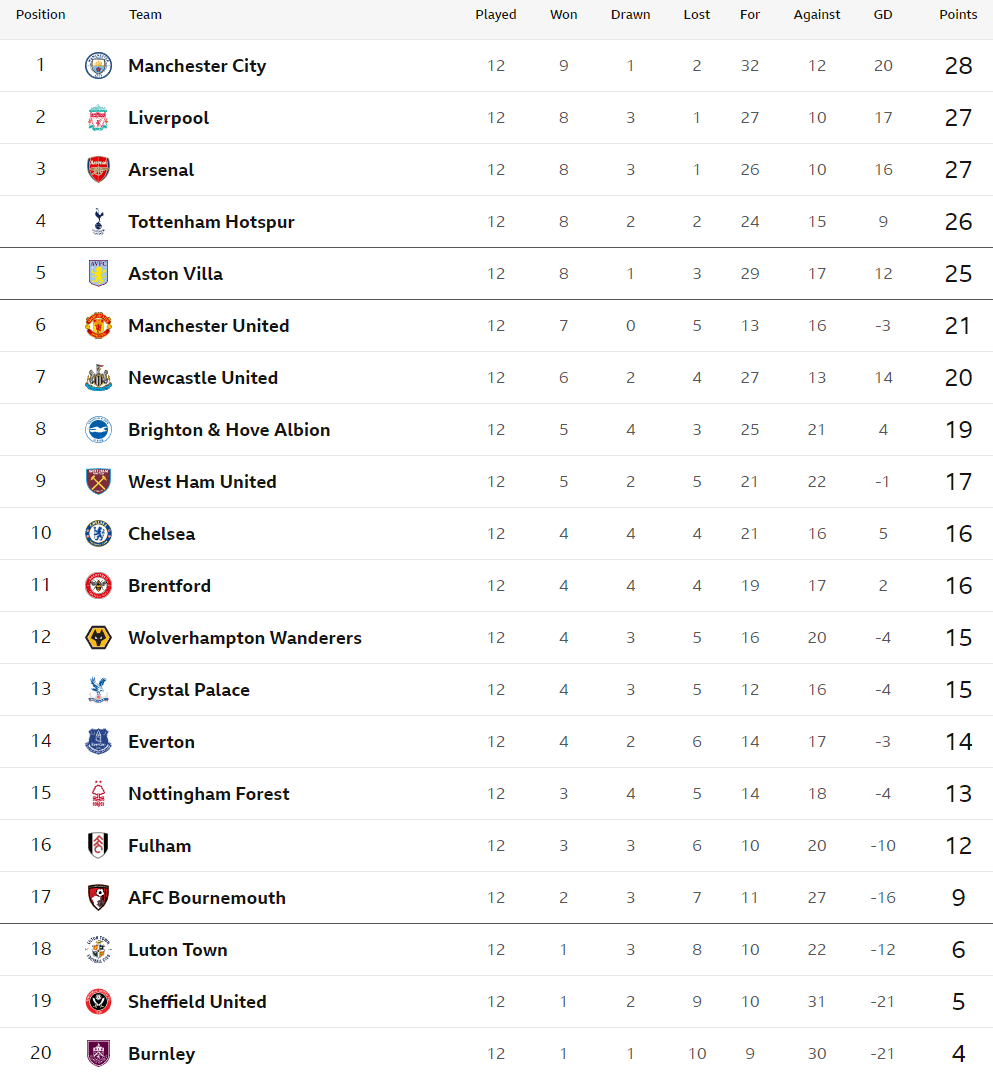The image size is (993, 1083).
Task: Click the Manchester United crest
Action: pos(98,325)
